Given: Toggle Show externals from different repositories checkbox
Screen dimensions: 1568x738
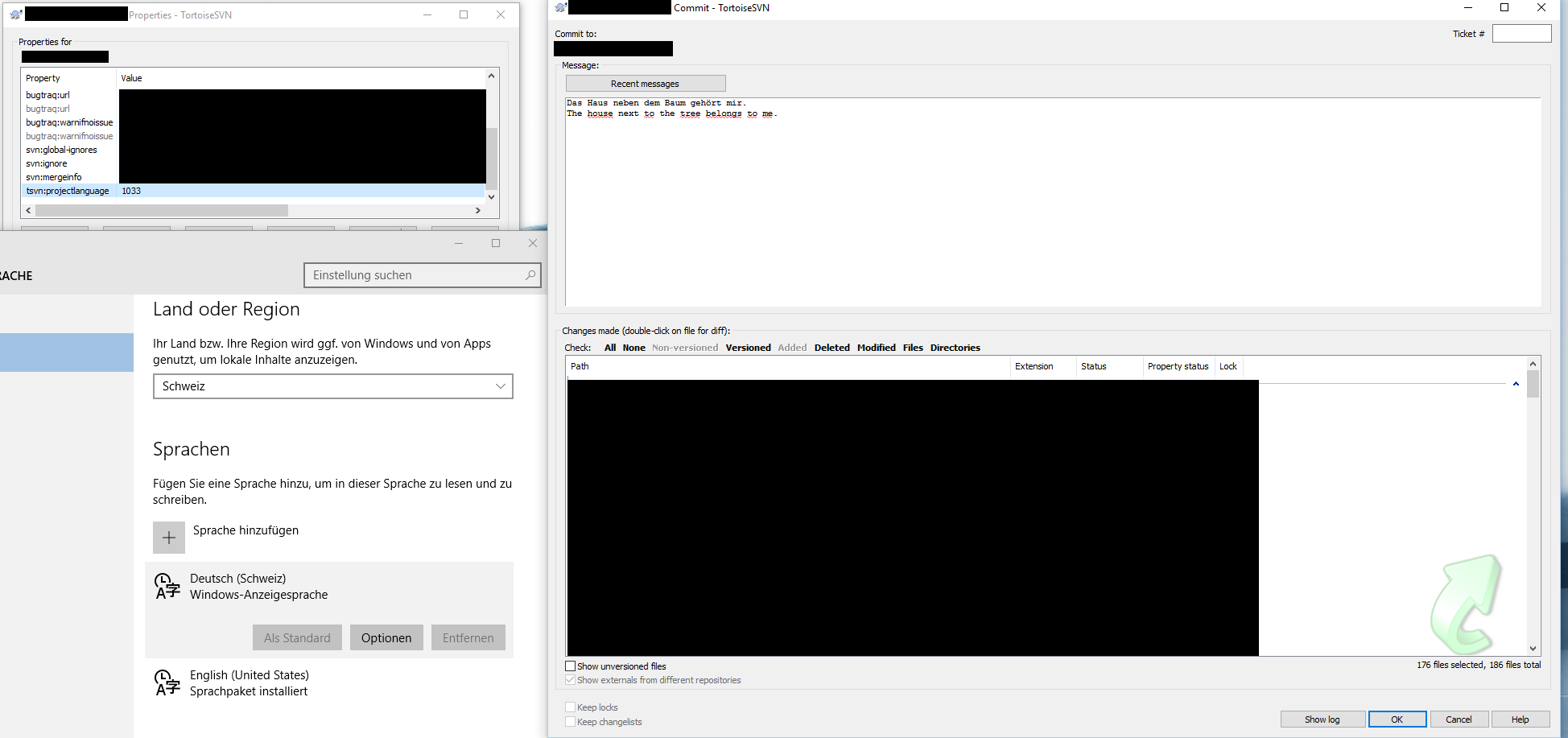Looking at the screenshot, I should [x=571, y=680].
